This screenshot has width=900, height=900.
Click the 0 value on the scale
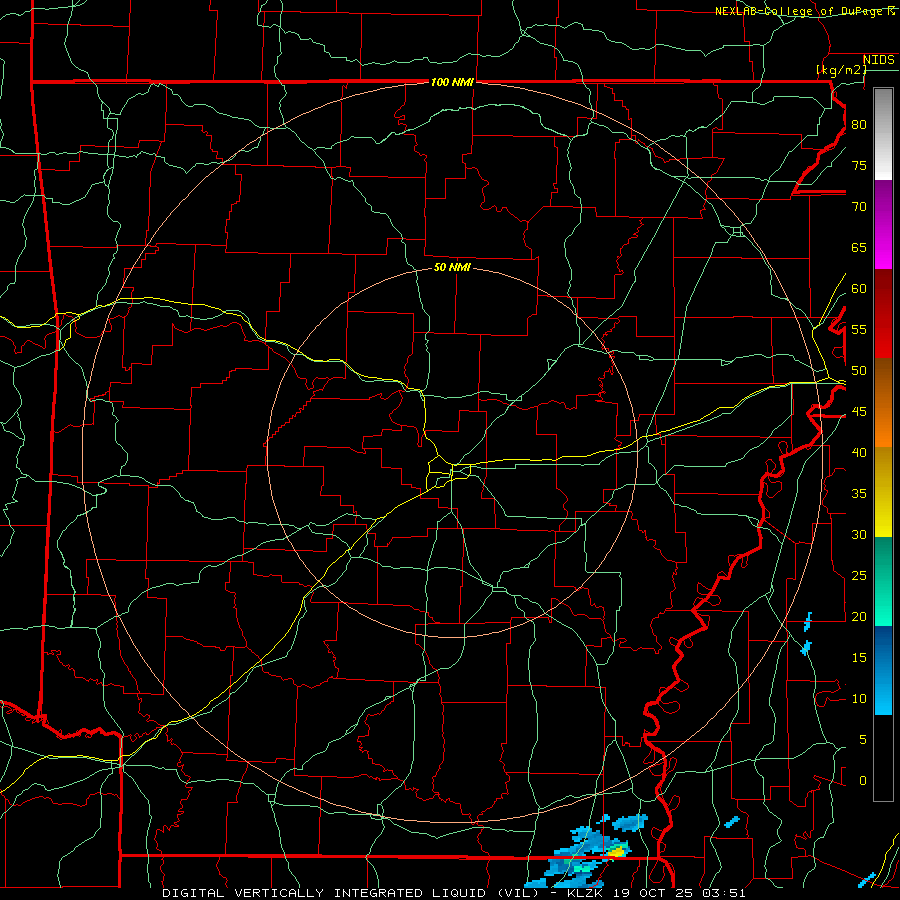point(863,781)
